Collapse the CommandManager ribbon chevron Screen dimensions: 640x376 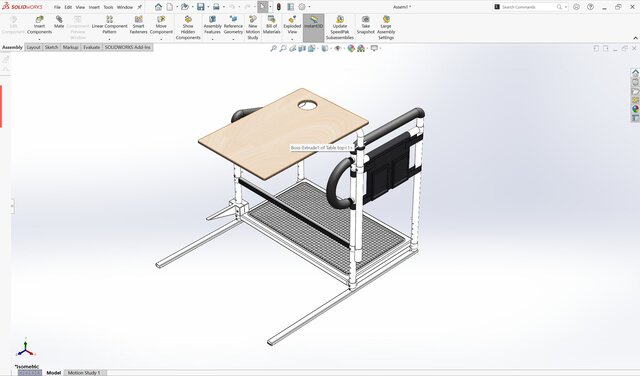(x=635, y=38)
